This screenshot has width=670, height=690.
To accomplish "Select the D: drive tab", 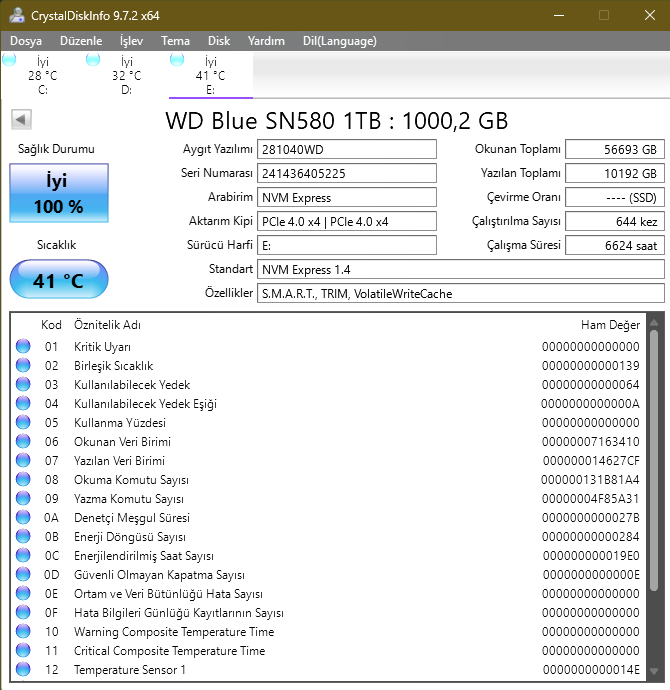I will point(126,75).
